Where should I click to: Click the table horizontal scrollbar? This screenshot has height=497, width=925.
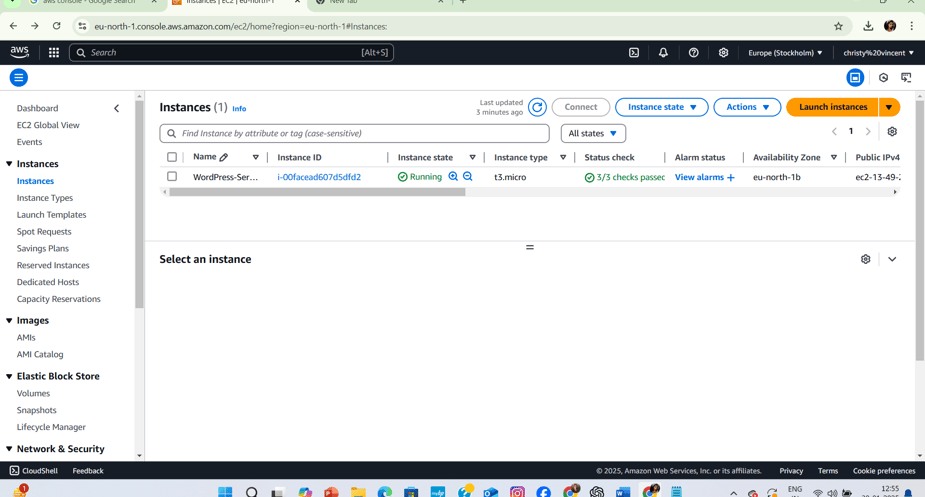[x=317, y=192]
